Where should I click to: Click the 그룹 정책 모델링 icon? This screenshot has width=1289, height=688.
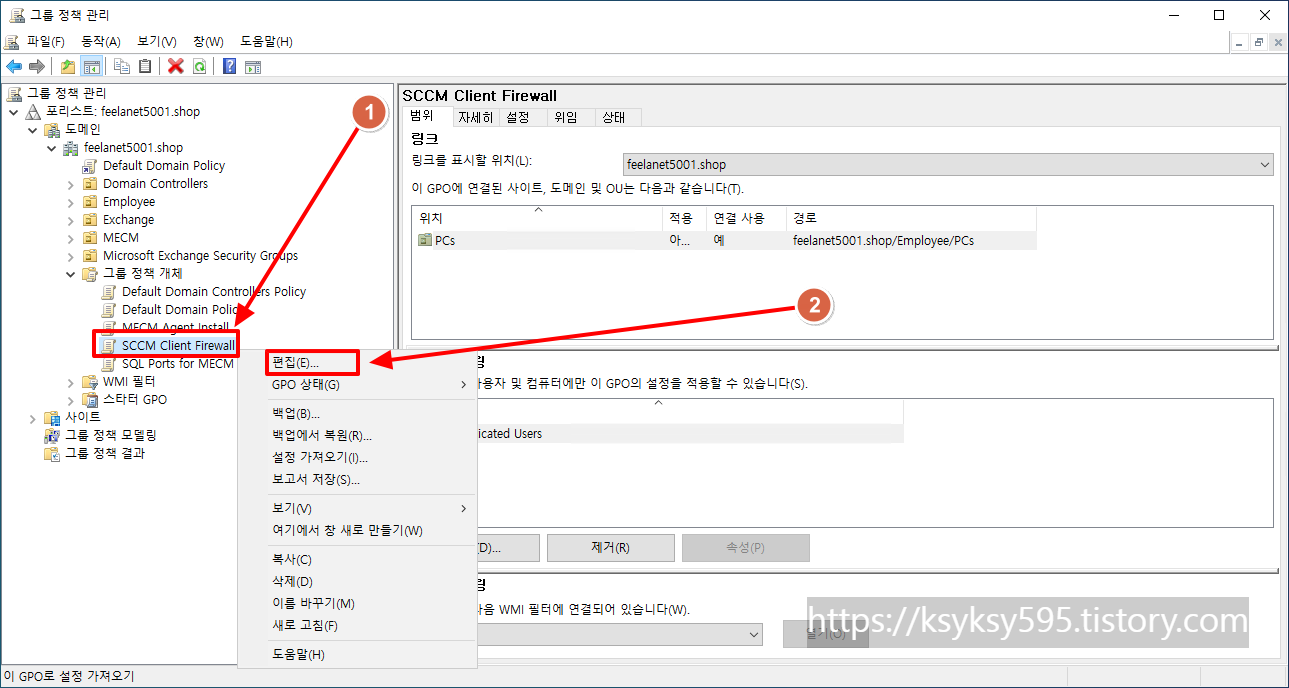tap(53, 436)
